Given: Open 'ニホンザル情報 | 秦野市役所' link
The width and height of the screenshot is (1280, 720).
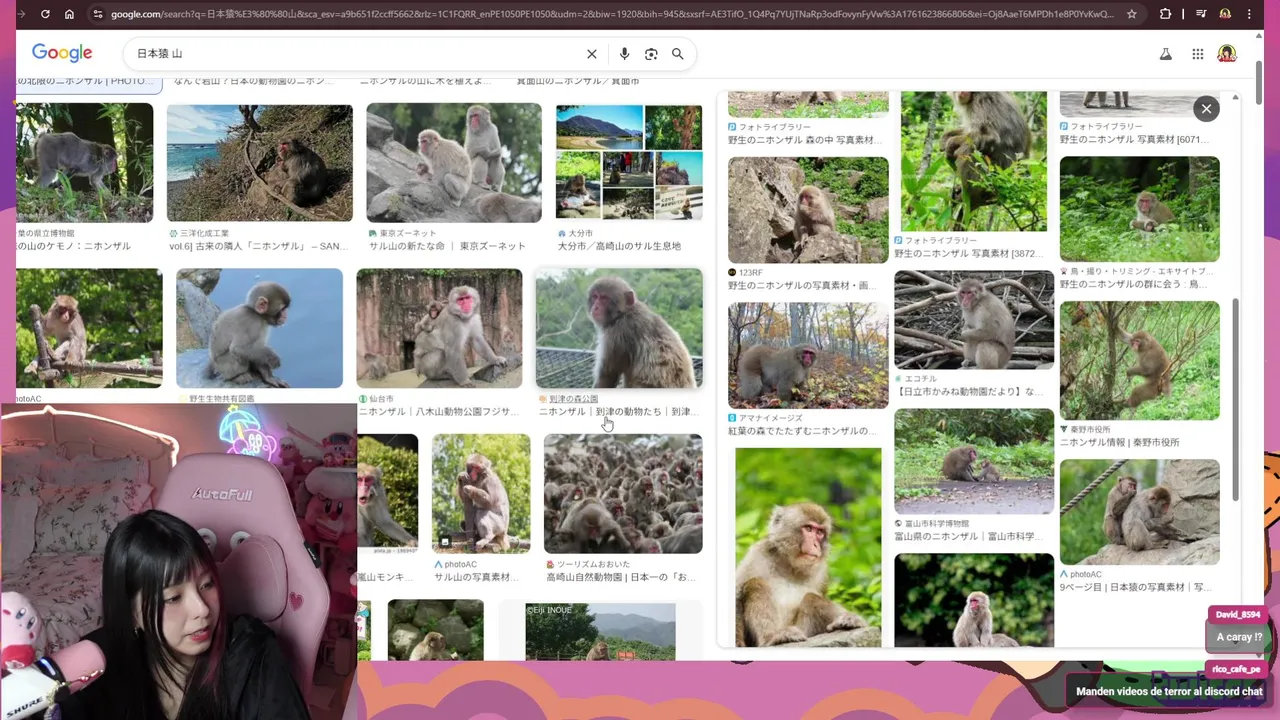Looking at the screenshot, I should (x=1119, y=442).
